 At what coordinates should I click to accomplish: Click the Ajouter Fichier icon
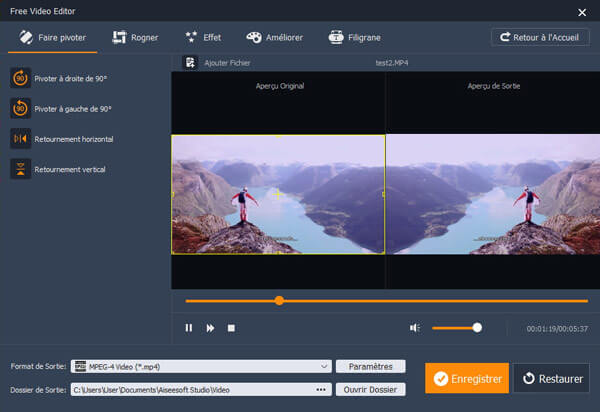189,62
